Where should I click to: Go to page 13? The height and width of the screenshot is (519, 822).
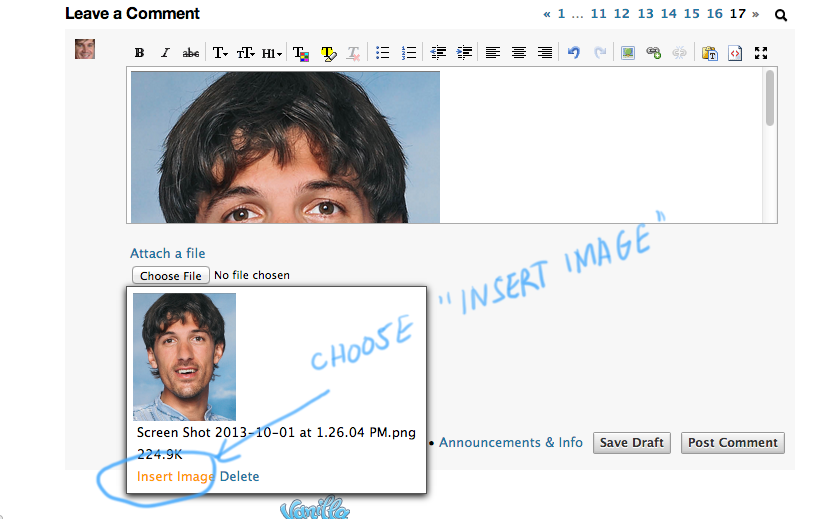[645, 14]
